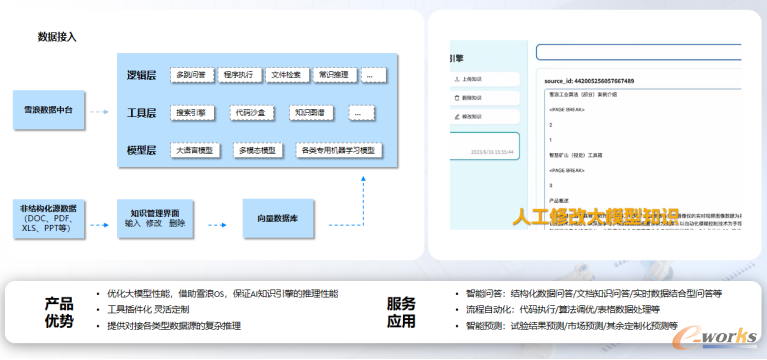Click the 智慧矿山（视觉）工具箱 line

[575, 155]
